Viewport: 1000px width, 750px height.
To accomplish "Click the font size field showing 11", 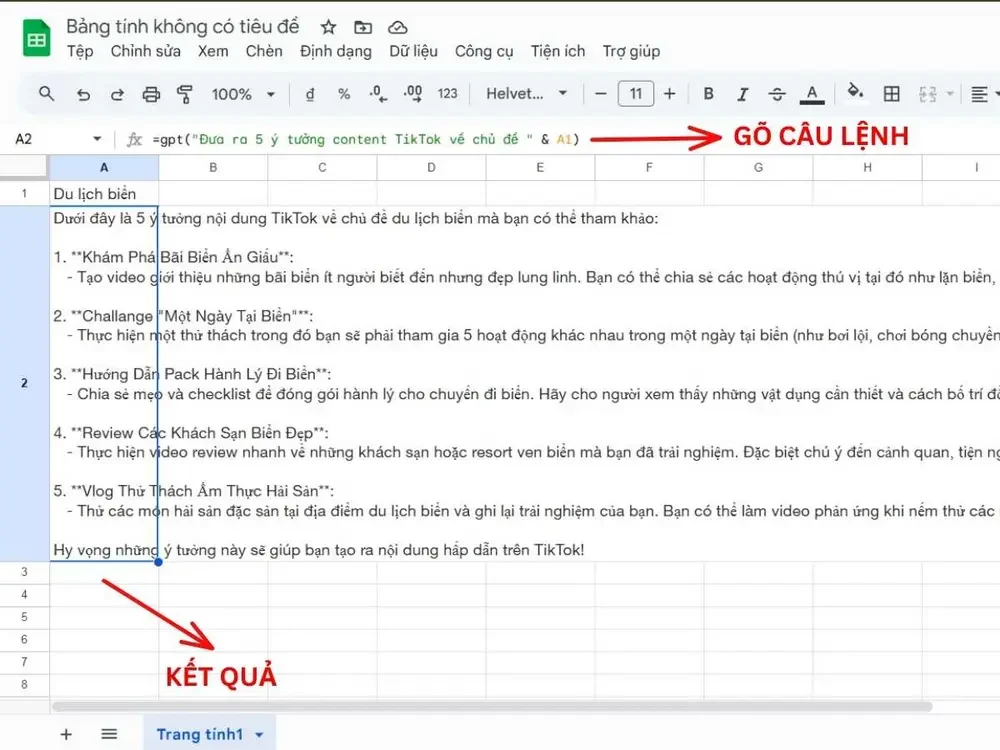I will click(x=636, y=94).
